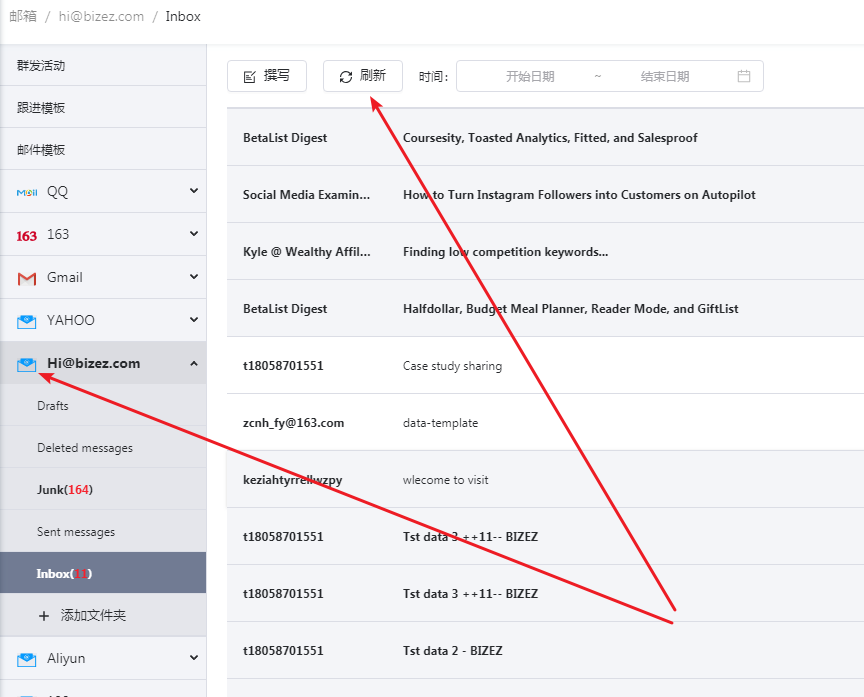Click the Aliyun mailbox icon
This screenshot has width=864, height=697.
(27, 658)
